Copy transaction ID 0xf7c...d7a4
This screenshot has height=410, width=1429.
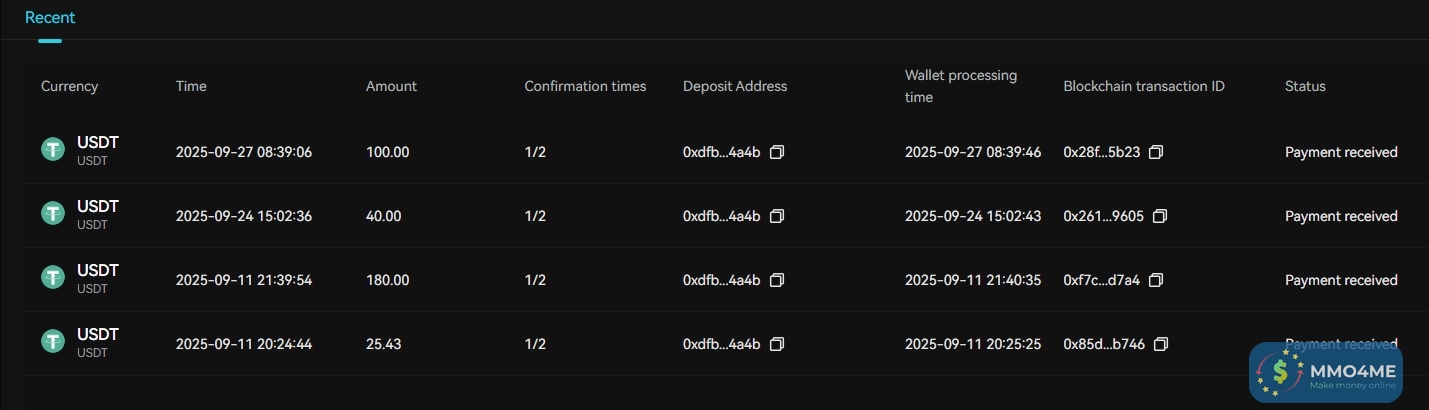click(x=1156, y=280)
